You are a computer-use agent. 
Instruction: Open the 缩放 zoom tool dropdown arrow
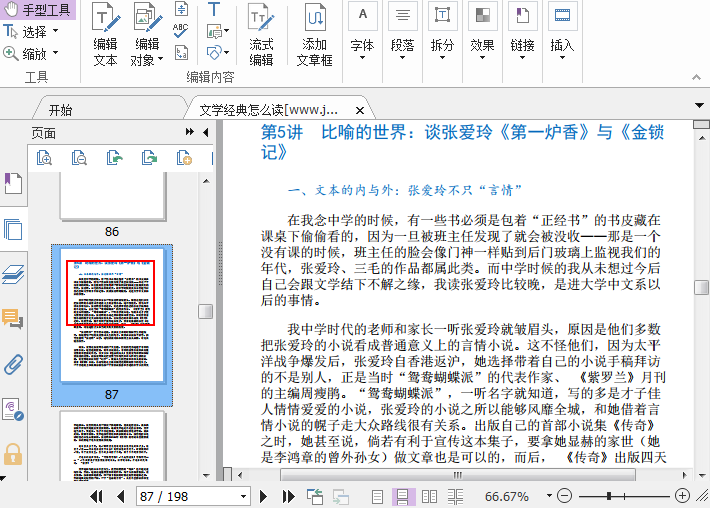point(56,53)
